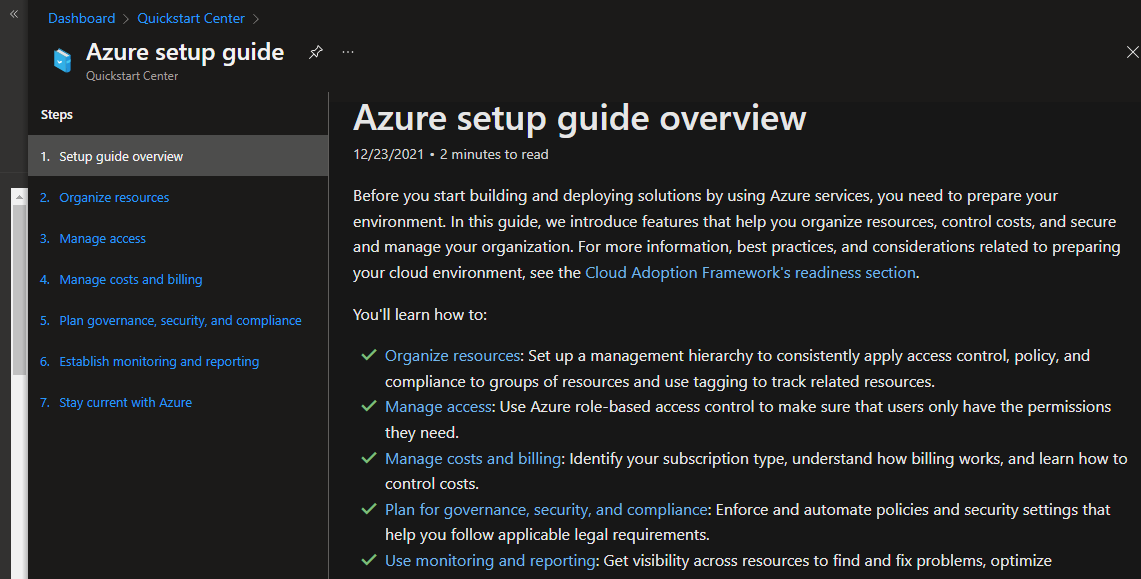Follow the Manage access link in overview

click(x=438, y=407)
